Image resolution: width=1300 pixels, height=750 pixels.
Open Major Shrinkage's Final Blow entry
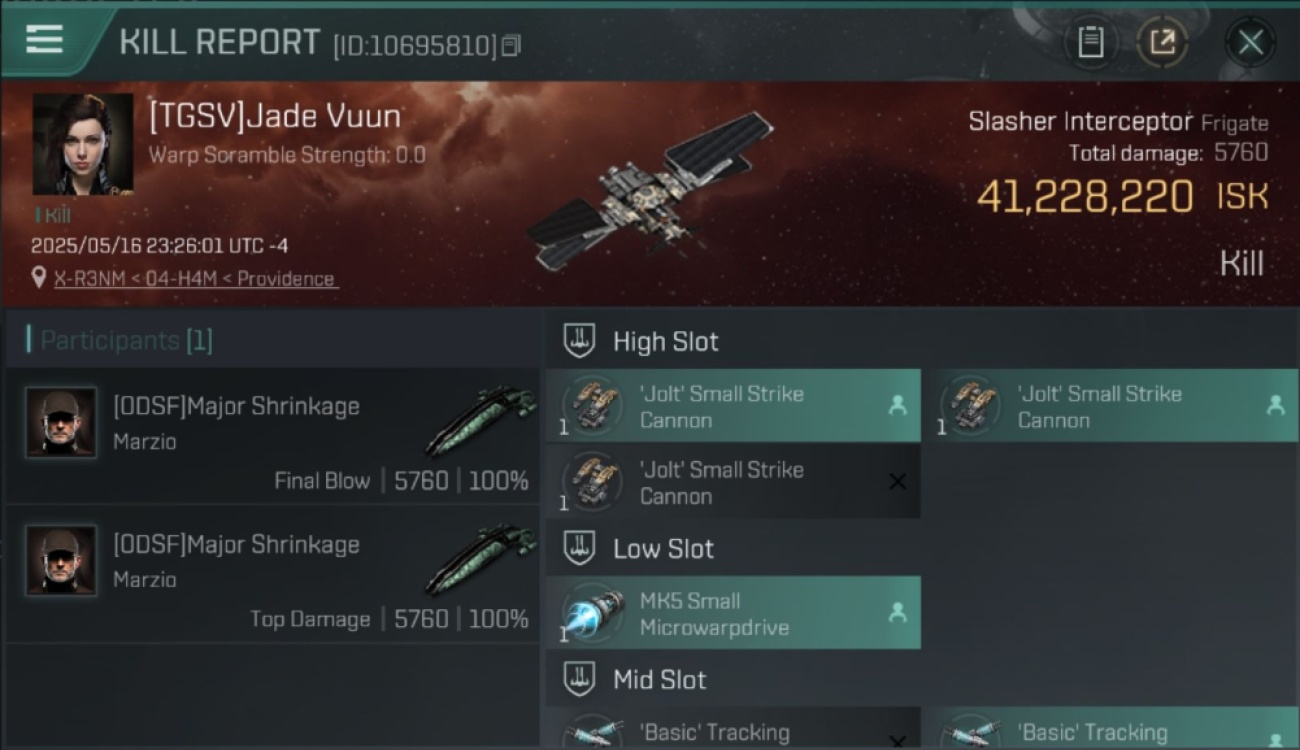coord(273,436)
